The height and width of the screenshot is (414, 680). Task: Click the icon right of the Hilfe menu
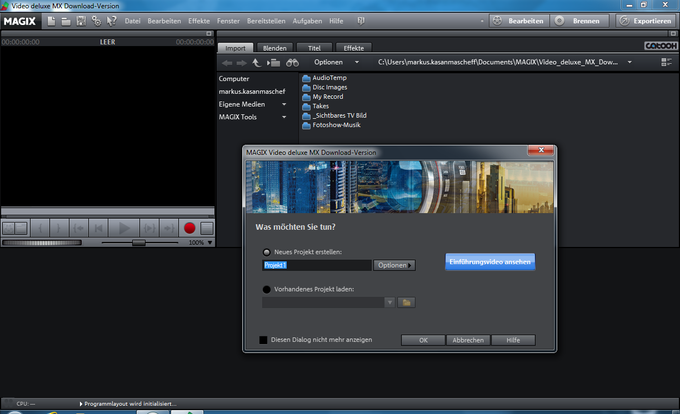pyautogui.click(x=361, y=21)
